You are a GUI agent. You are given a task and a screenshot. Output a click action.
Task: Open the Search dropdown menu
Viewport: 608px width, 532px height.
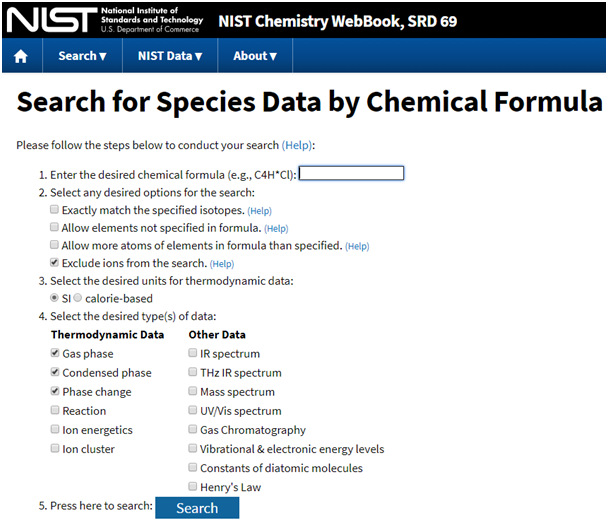(x=82, y=56)
